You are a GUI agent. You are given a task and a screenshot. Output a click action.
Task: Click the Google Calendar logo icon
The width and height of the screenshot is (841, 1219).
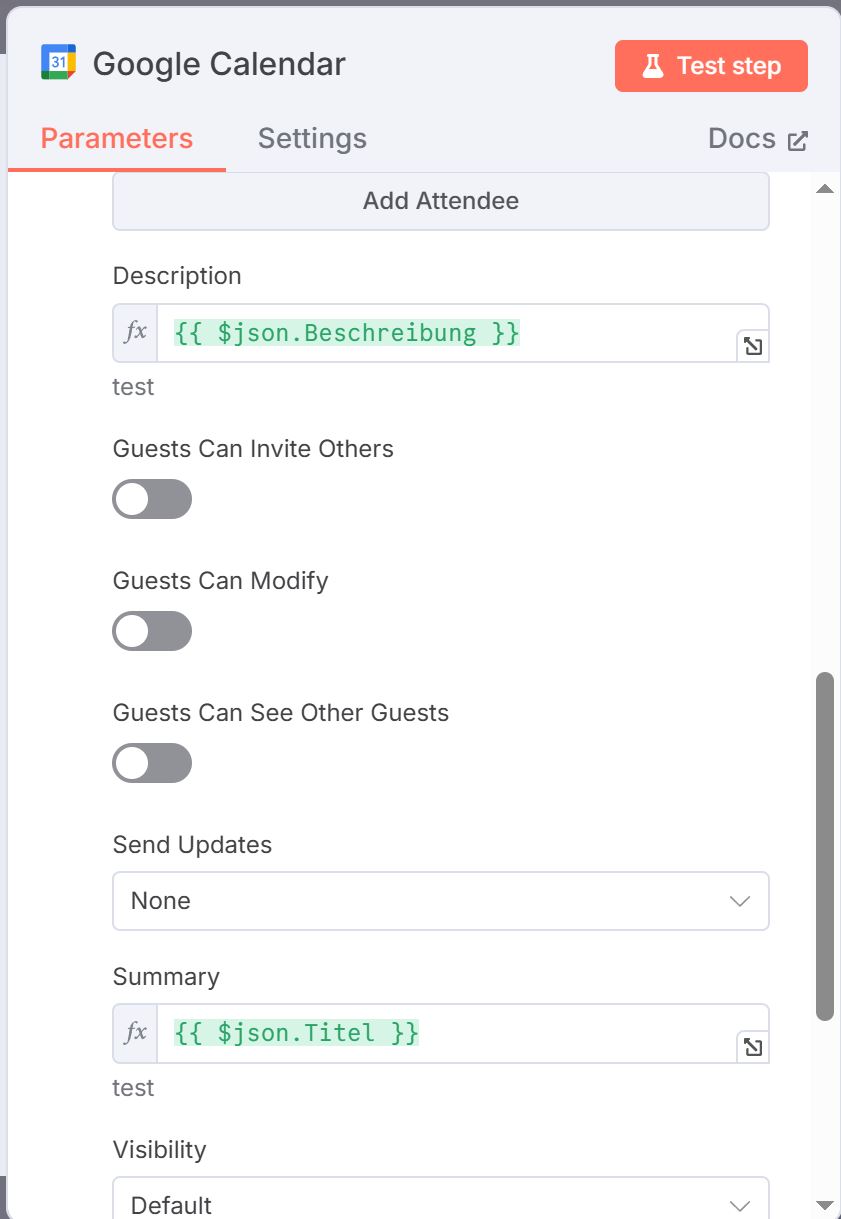58,63
